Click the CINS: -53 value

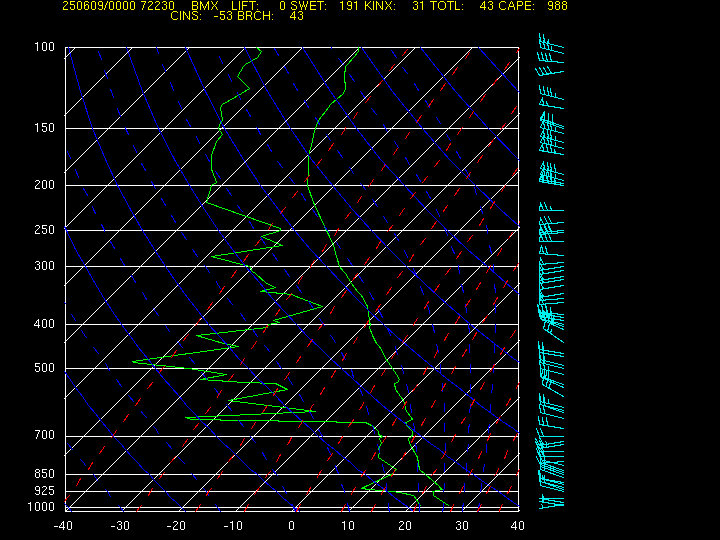[x=200, y=16]
